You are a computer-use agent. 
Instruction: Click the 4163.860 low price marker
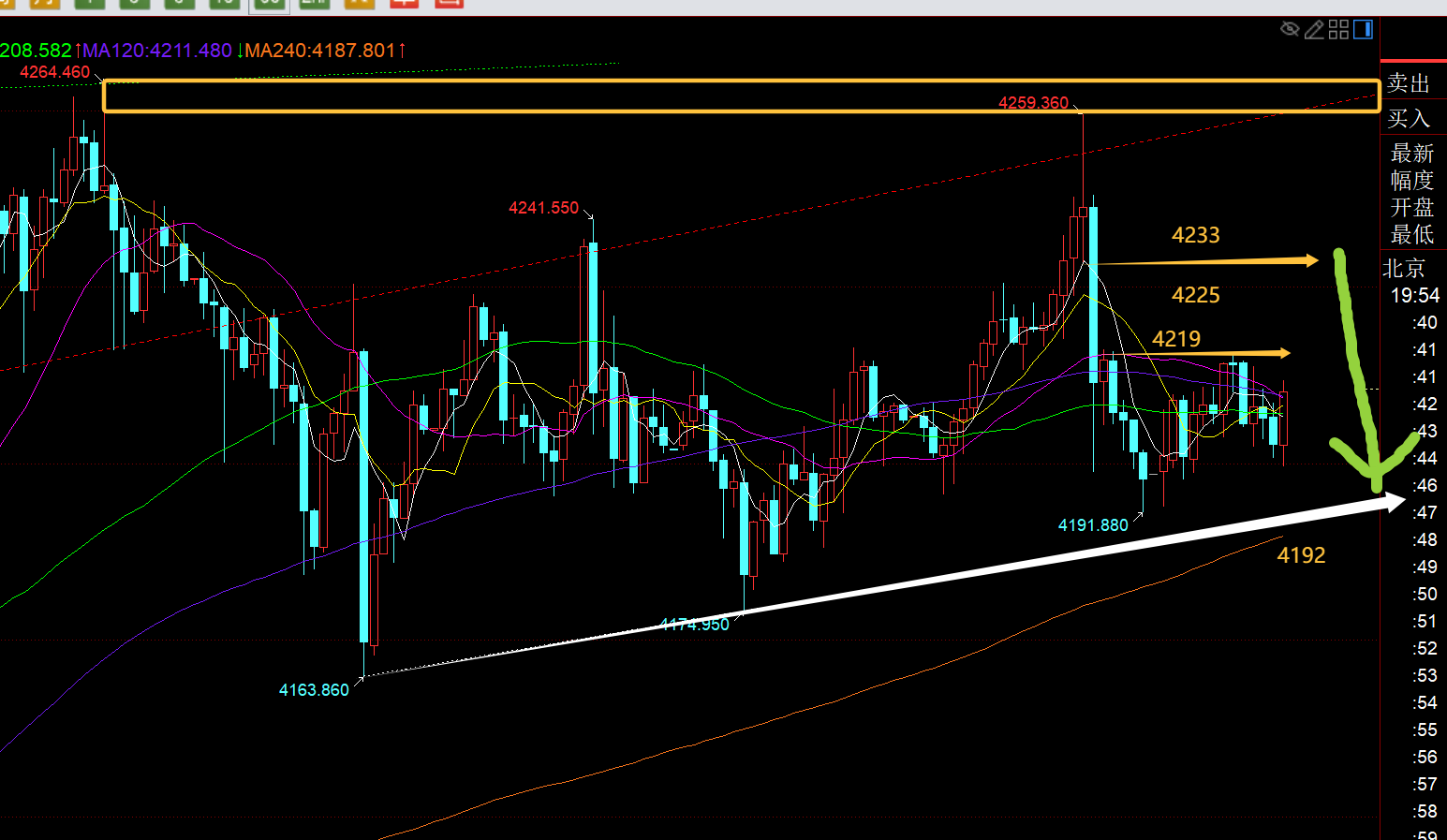click(314, 690)
